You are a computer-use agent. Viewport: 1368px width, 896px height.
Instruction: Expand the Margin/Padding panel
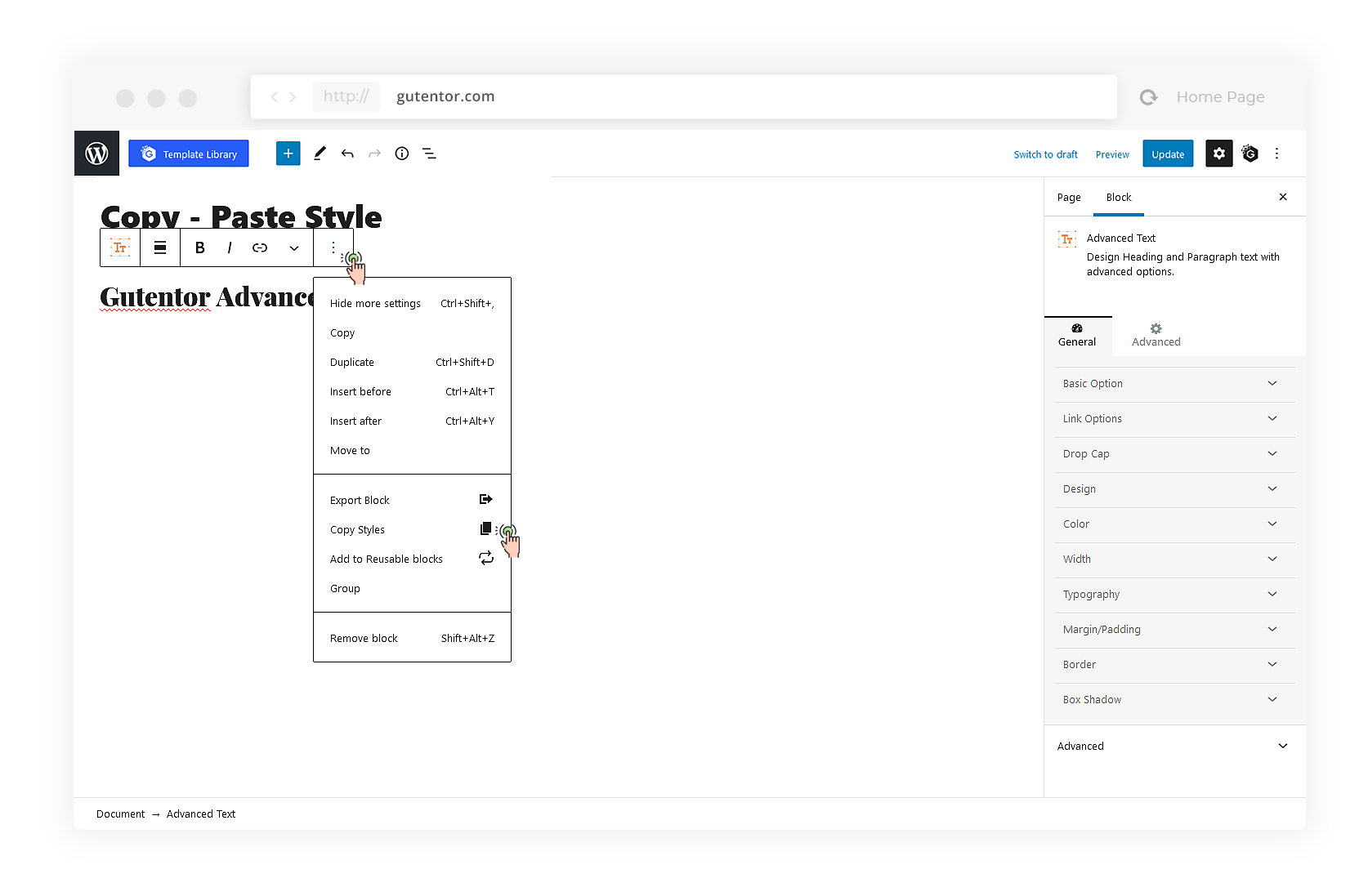pyautogui.click(x=1174, y=630)
